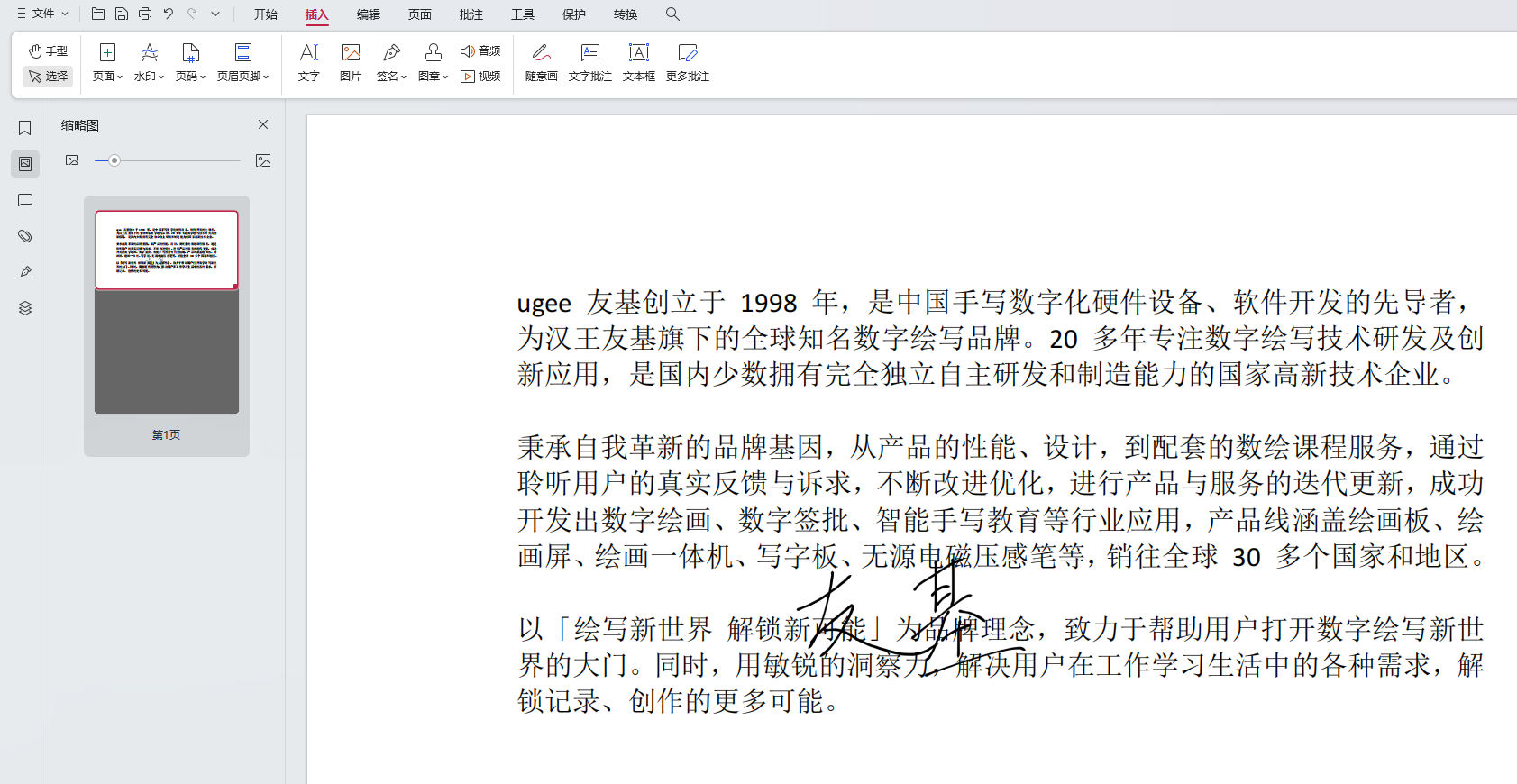1517x784 pixels.
Task: Select the 文本框 text box tool
Action: (639, 63)
